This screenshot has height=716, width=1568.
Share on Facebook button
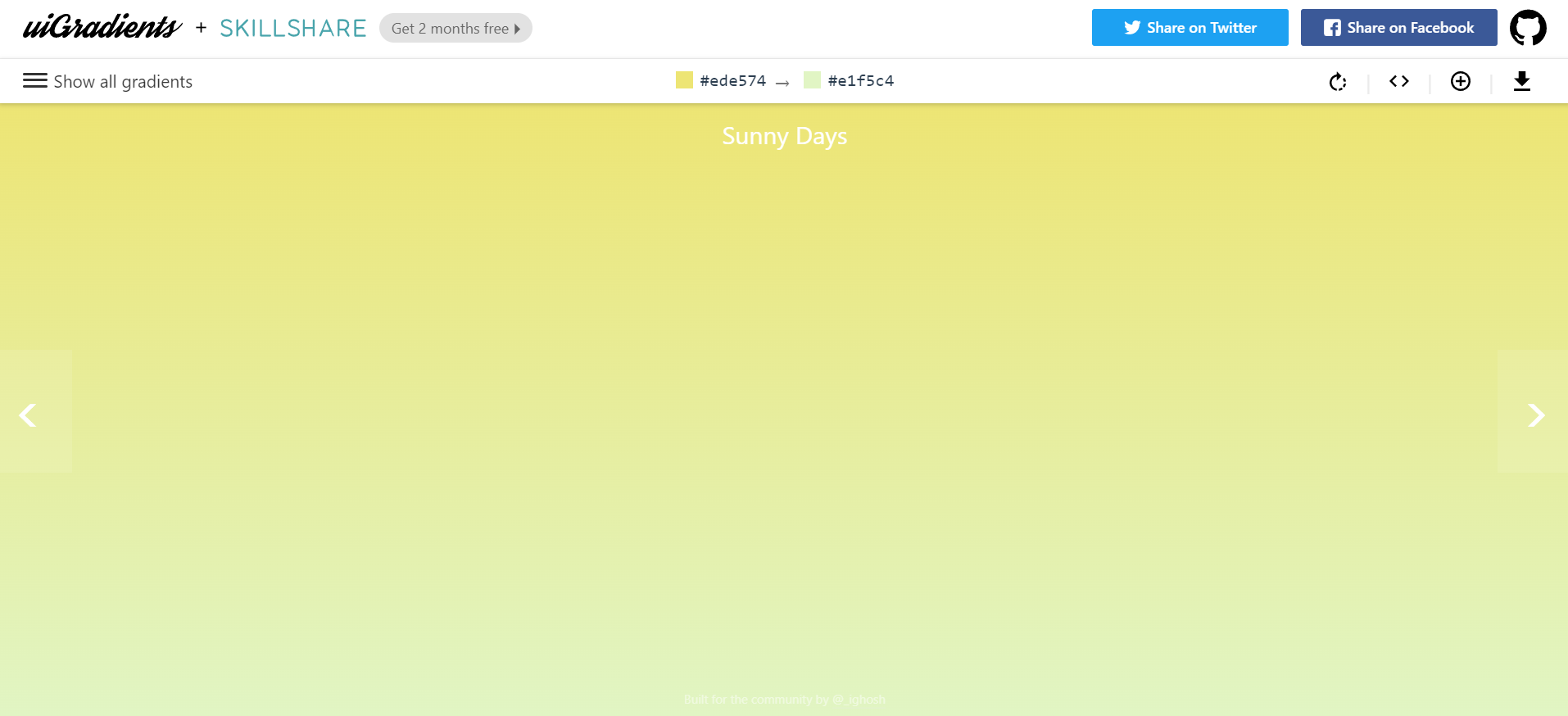click(1399, 28)
